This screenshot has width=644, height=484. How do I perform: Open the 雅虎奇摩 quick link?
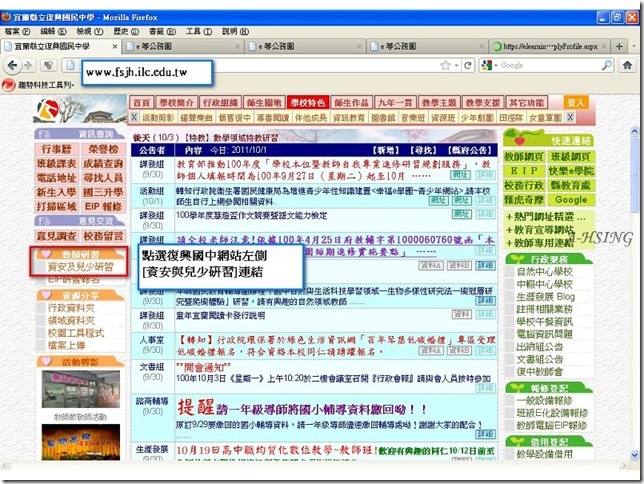pos(524,200)
